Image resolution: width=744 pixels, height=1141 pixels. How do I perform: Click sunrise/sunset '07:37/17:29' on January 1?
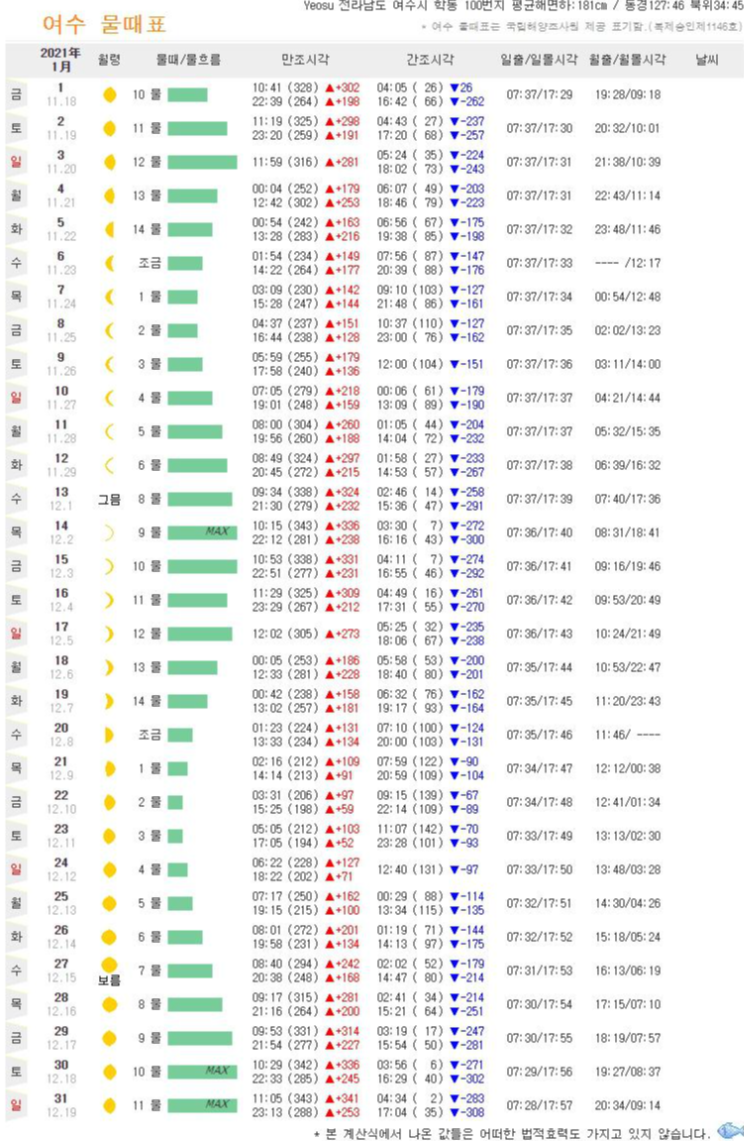539,95
